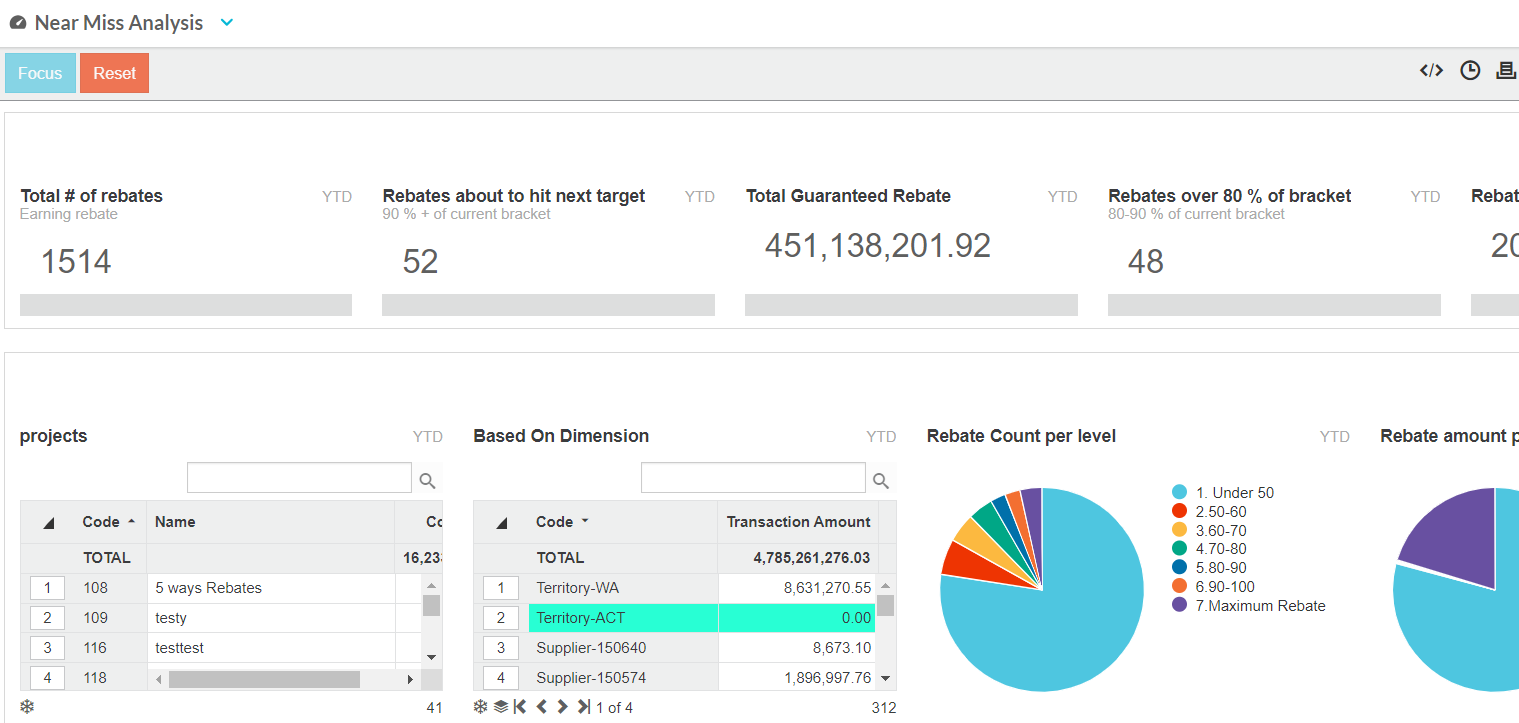Go to previous page in Based On Dimension
Image resolution: width=1519 pixels, height=723 pixels.
[541, 707]
